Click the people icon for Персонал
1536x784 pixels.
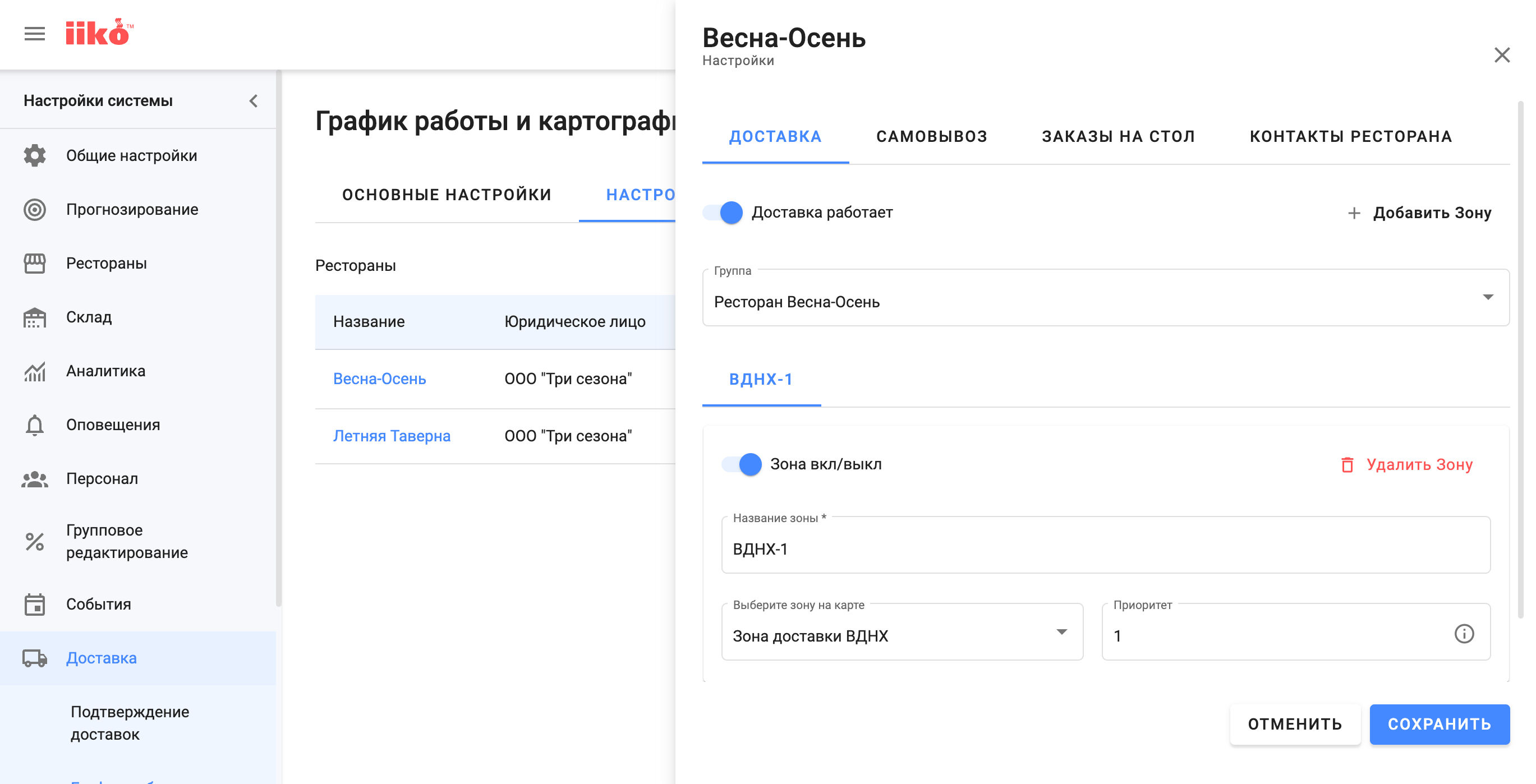click(x=35, y=479)
